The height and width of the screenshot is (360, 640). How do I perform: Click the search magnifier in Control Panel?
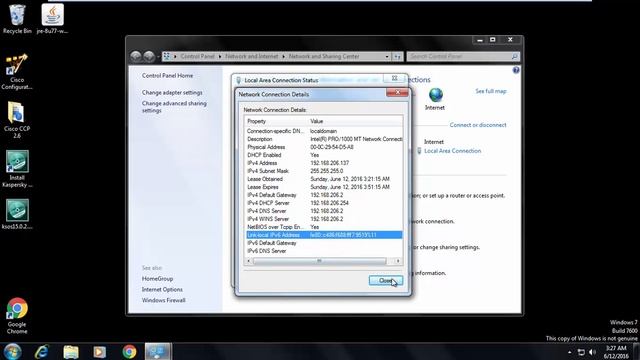[515, 56]
